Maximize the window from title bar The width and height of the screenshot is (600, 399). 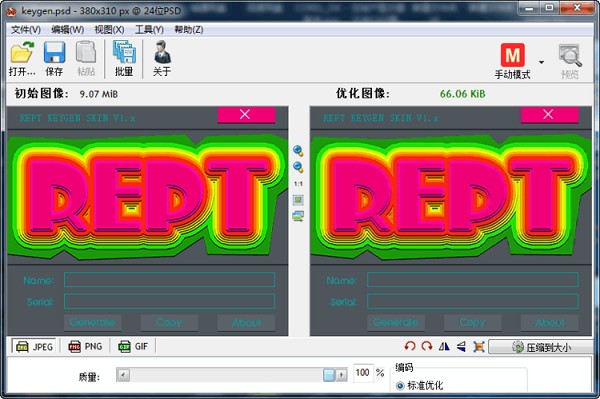coord(550,8)
